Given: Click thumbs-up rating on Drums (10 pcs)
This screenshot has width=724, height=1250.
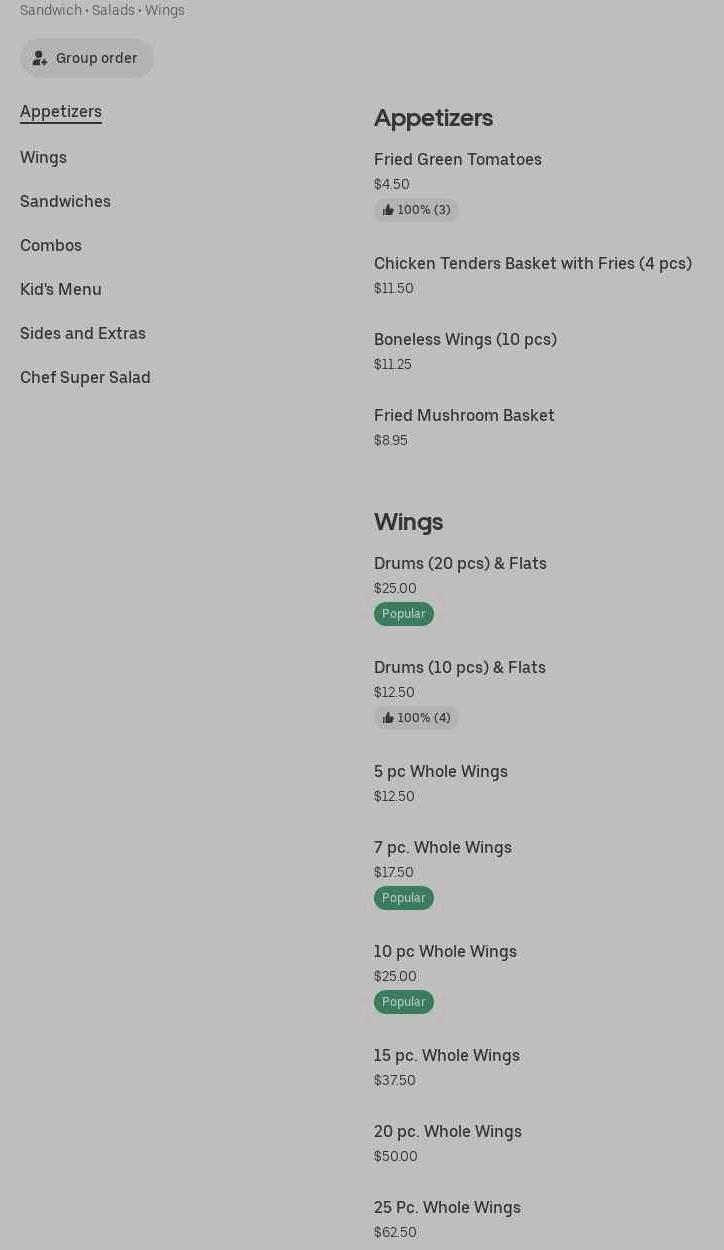Looking at the screenshot, I should [x=416, y=718].
